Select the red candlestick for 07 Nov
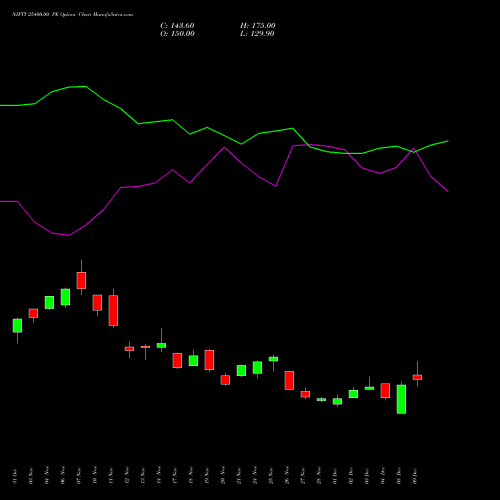 point(81,280)
